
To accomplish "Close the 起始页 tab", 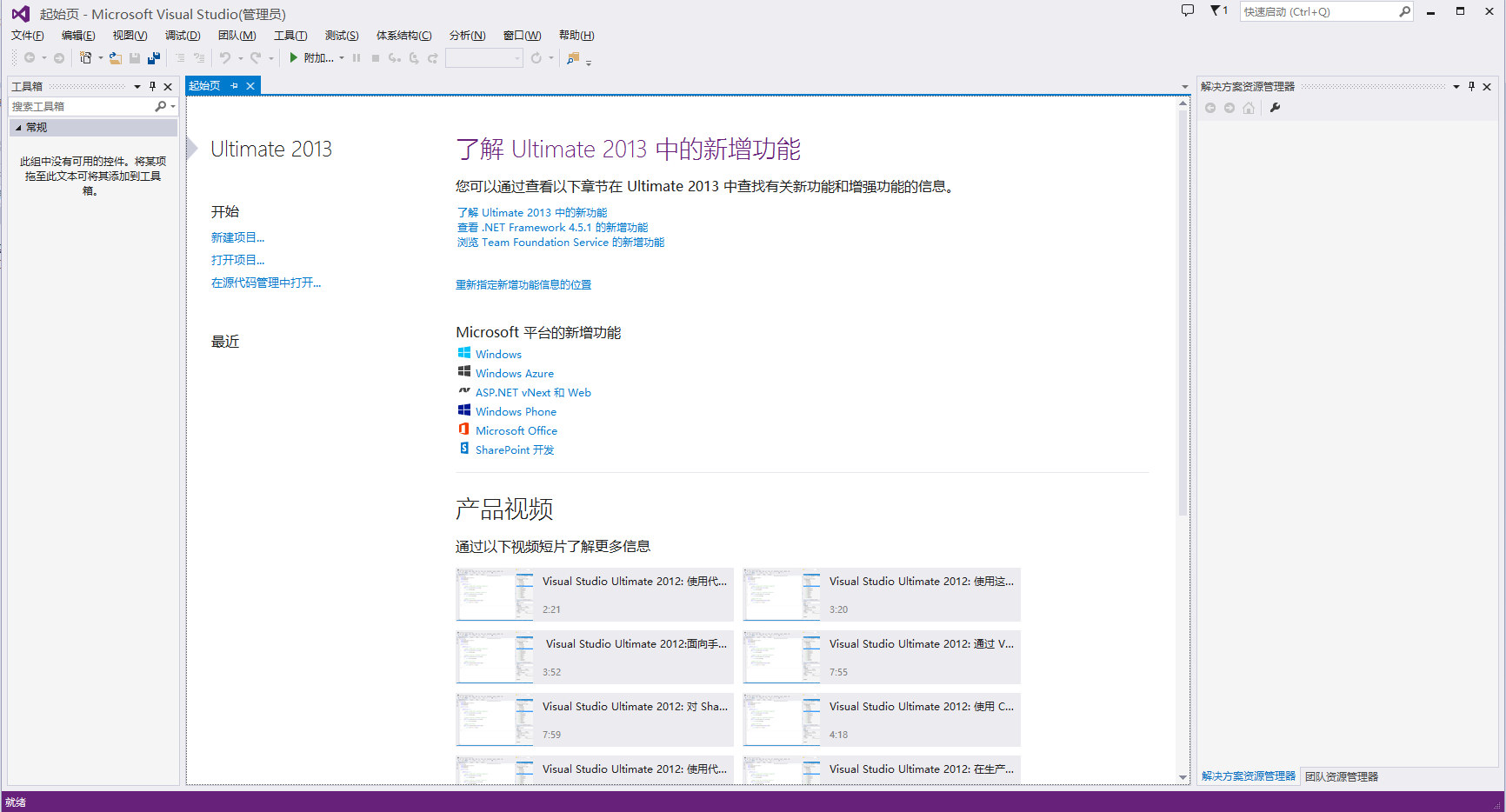I will (250, 86).
